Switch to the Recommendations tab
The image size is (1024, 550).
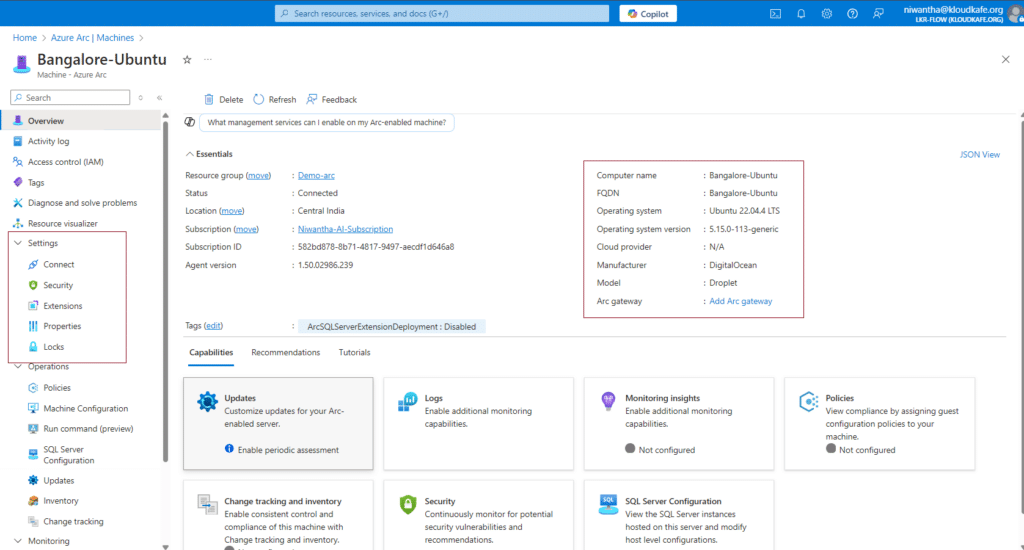point(285,352)
